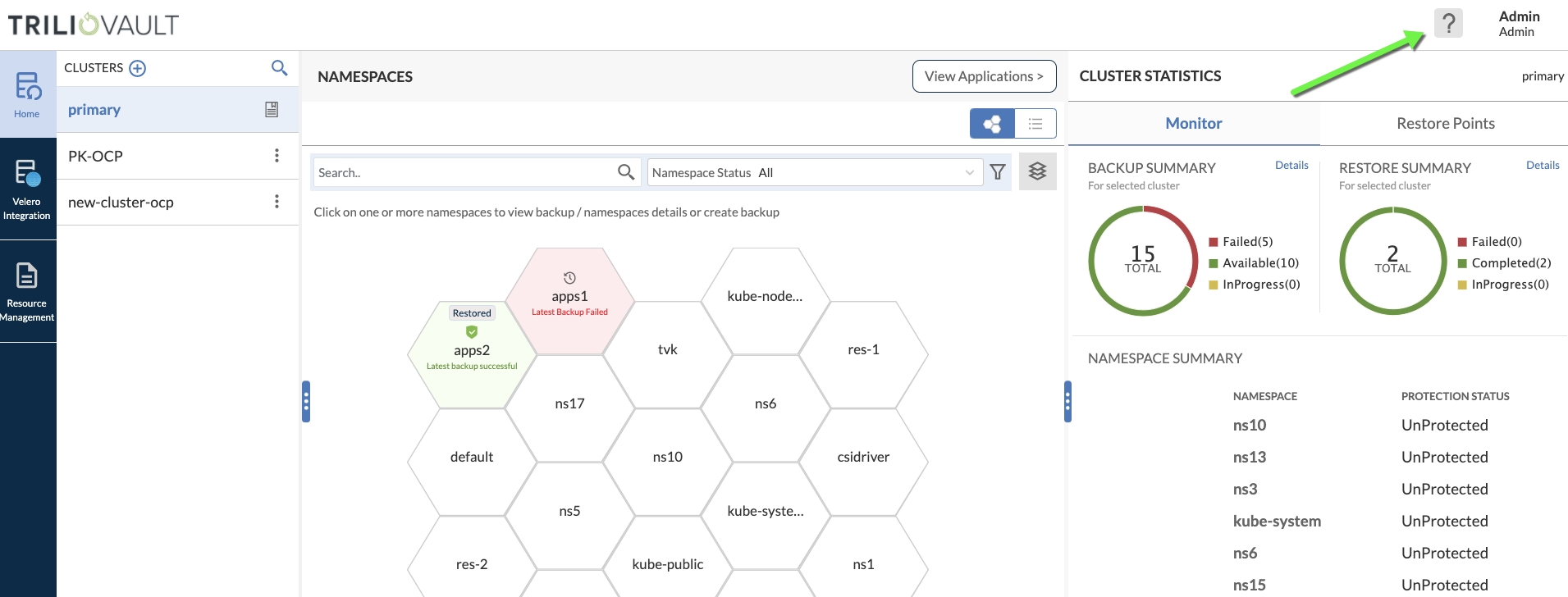This screenshot has height=597, width=1568.
Task: Switch to hexagon honeycomb view
Action: pos(992,124)
